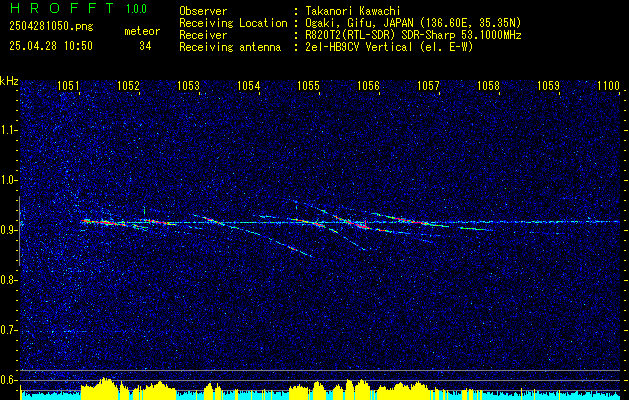The width and height of the screenshot is (629, 400).
Task: Click the version number 1.0.0
Action: (136, 9)
